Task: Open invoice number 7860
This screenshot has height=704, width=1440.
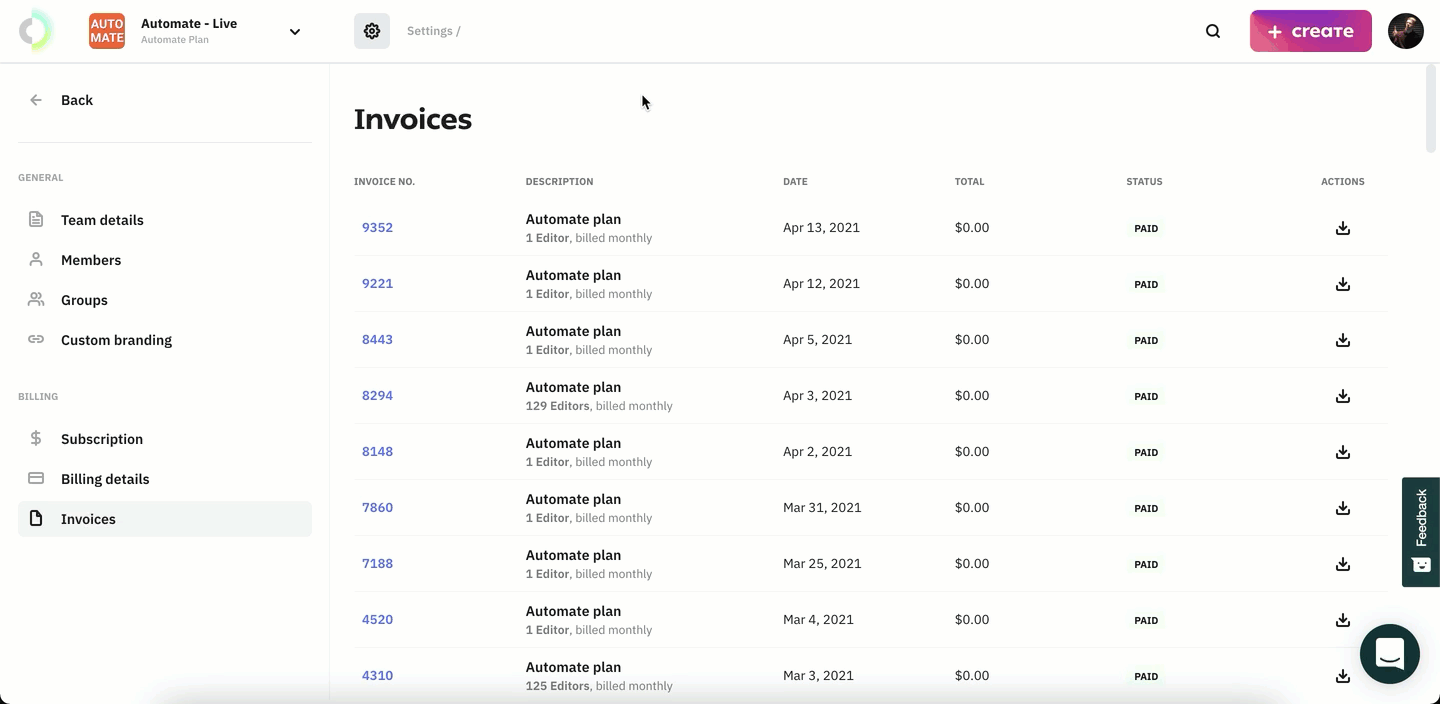Action: [x=377, y=508]
